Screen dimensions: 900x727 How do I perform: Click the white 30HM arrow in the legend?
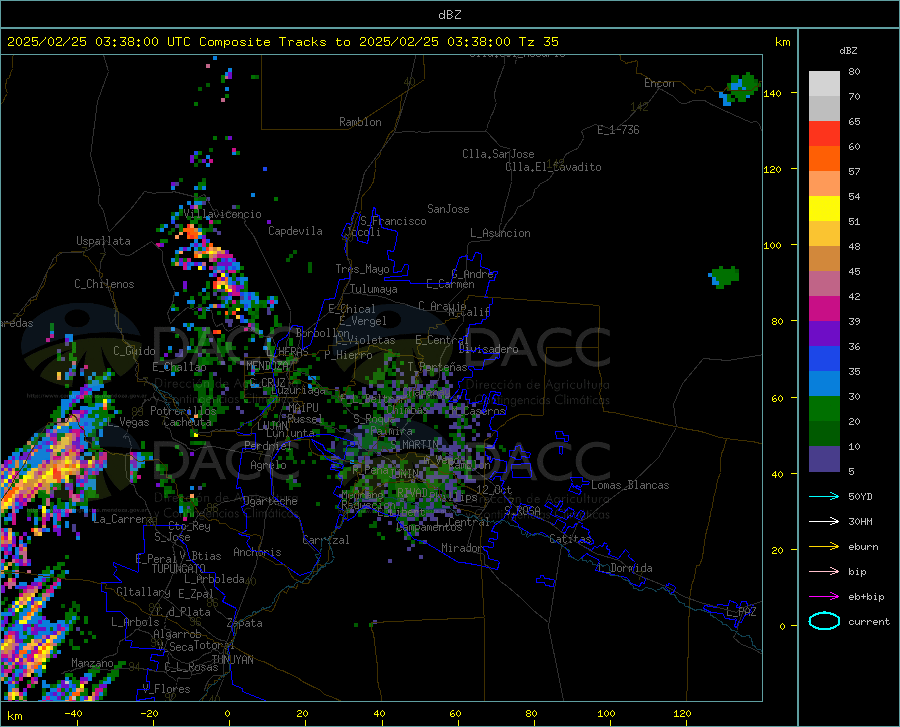824,522
